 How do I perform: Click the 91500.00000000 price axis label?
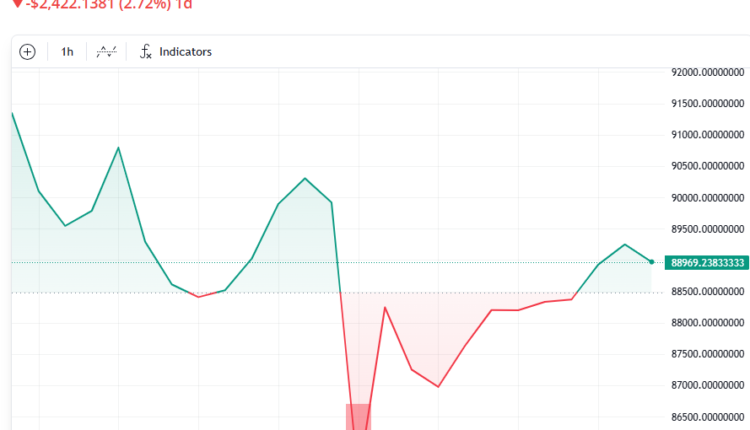(x=708, y=104)
